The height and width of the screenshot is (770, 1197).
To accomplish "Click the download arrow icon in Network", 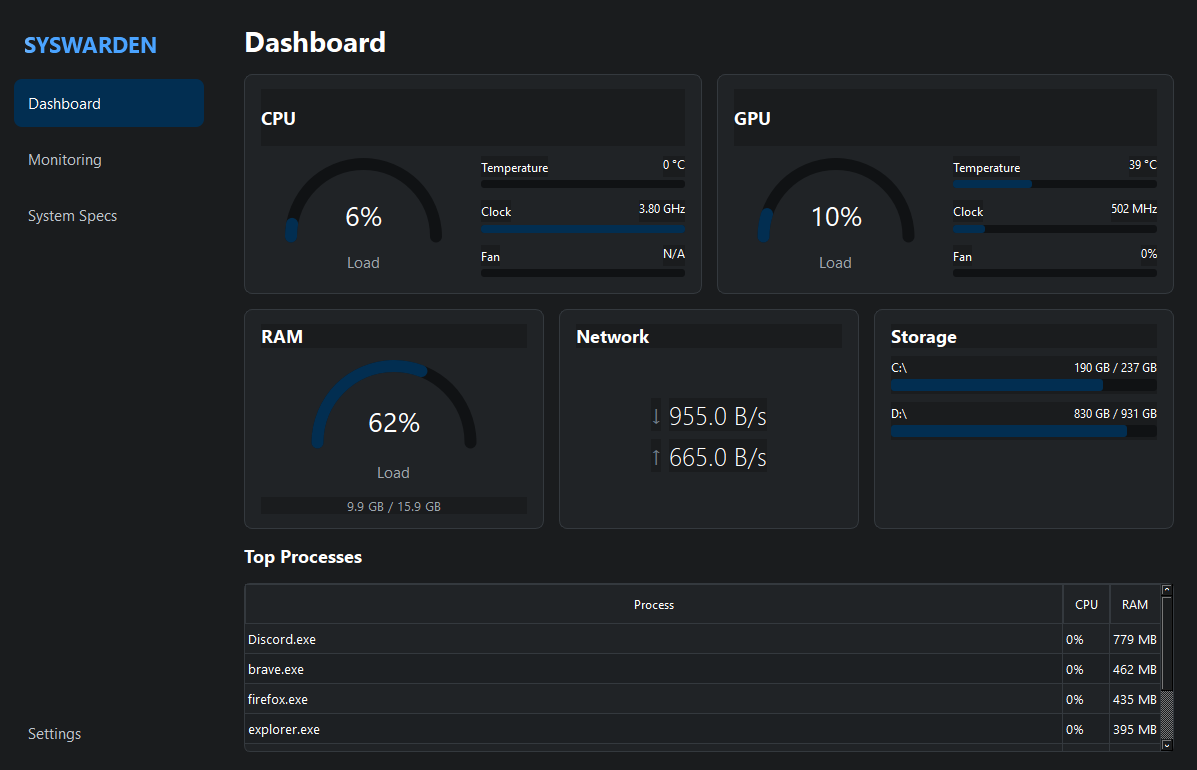I will [x=656, y=416].
